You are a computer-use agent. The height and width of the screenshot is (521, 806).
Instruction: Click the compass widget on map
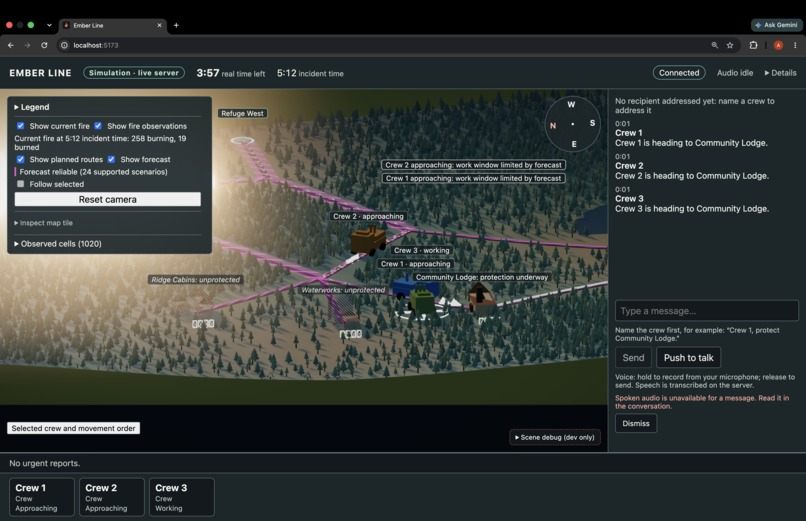tap(572, 124)
